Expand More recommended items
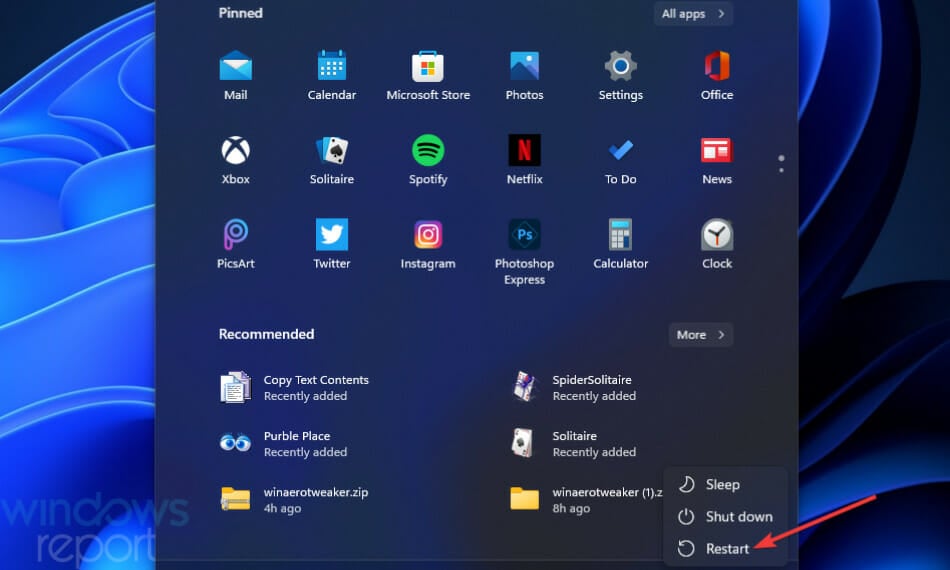This screenshot has width=950, height=570. (x=700, y=334)
